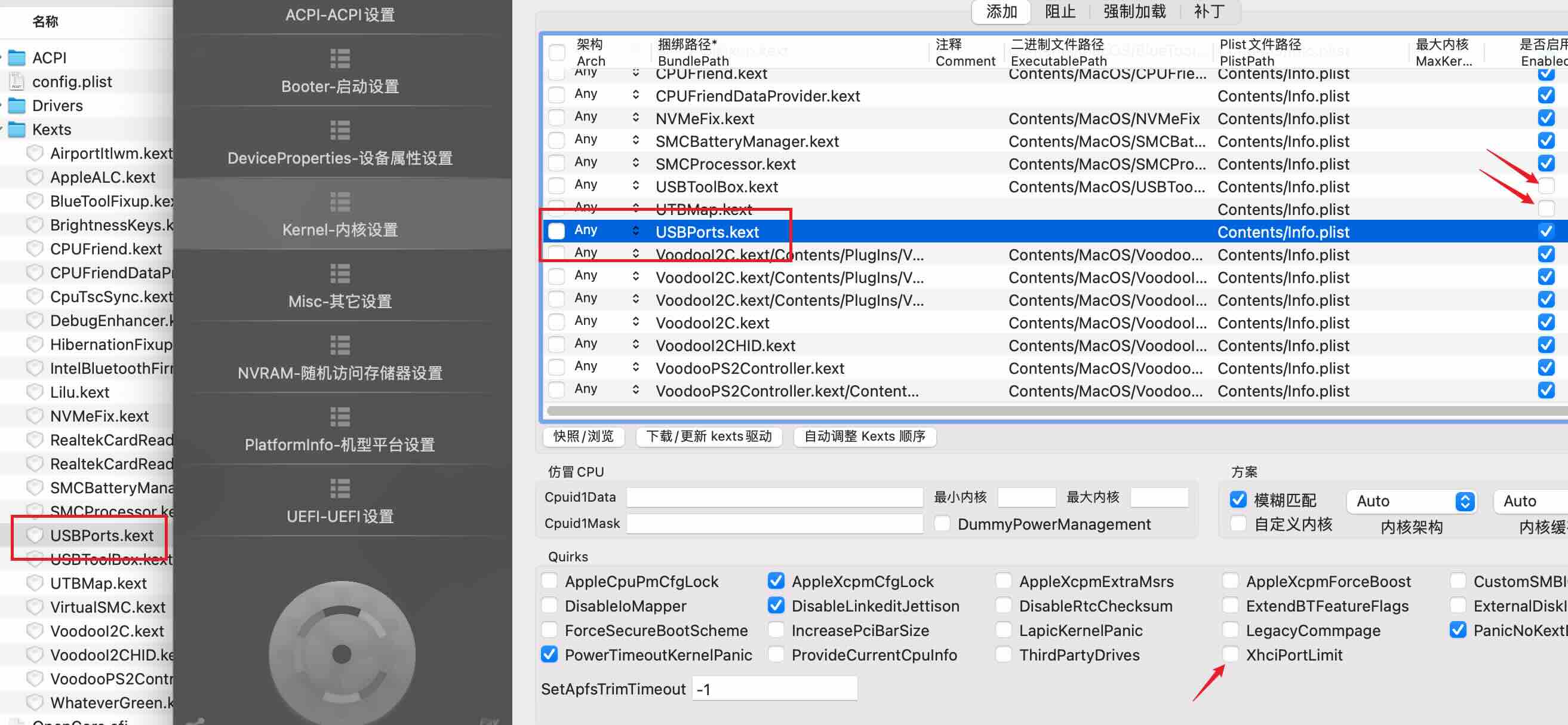Open the PlatformInfo list icon
The image size is (1568, 725).
coord(340,417)
